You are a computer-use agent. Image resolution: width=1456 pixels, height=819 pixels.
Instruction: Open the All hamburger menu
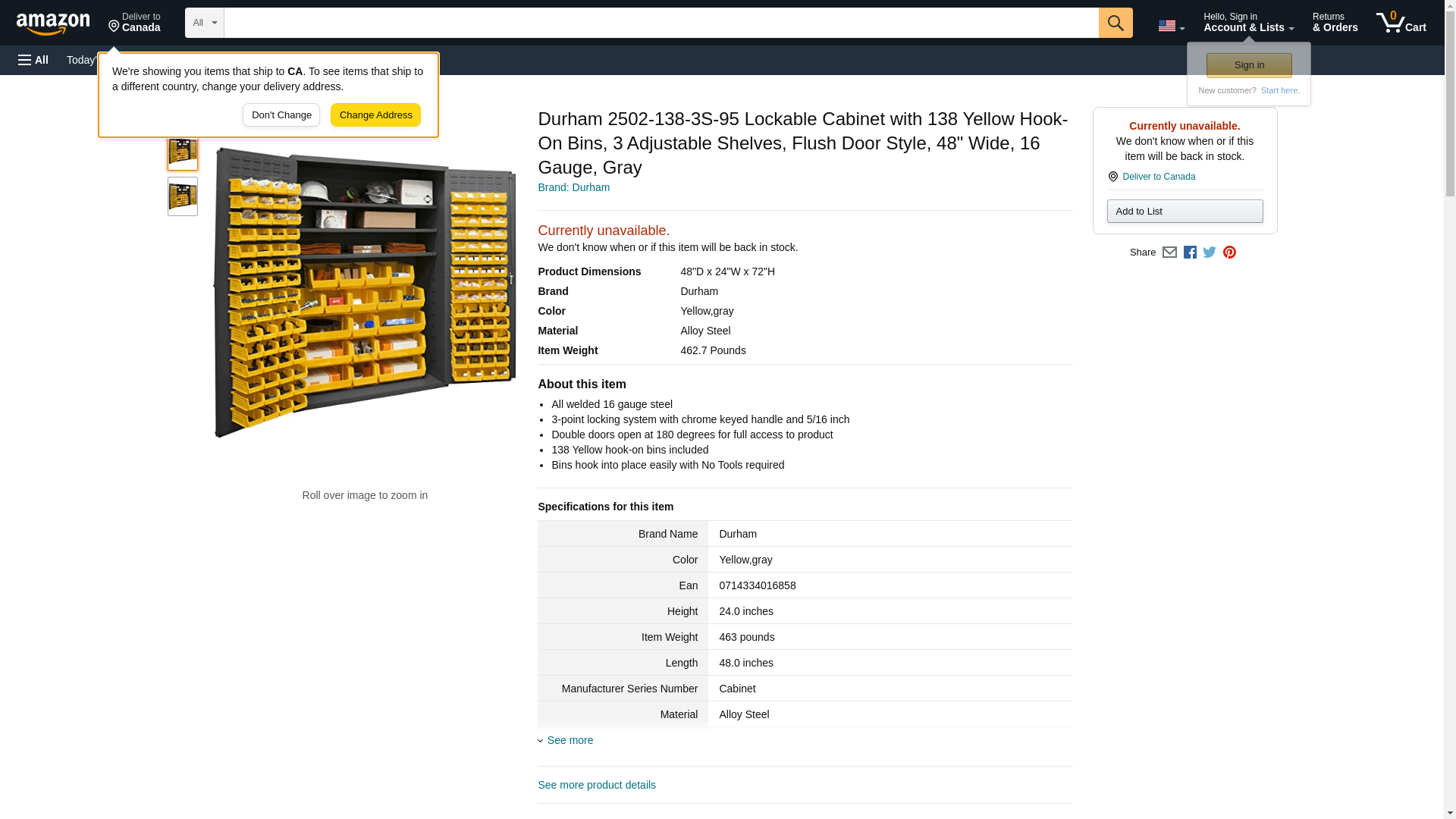pyautogui.click(x=33, y=60)
